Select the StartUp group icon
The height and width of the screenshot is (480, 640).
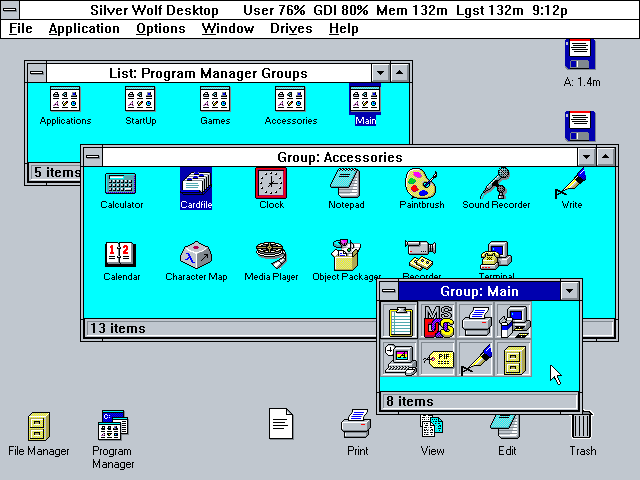pos(140,99)
